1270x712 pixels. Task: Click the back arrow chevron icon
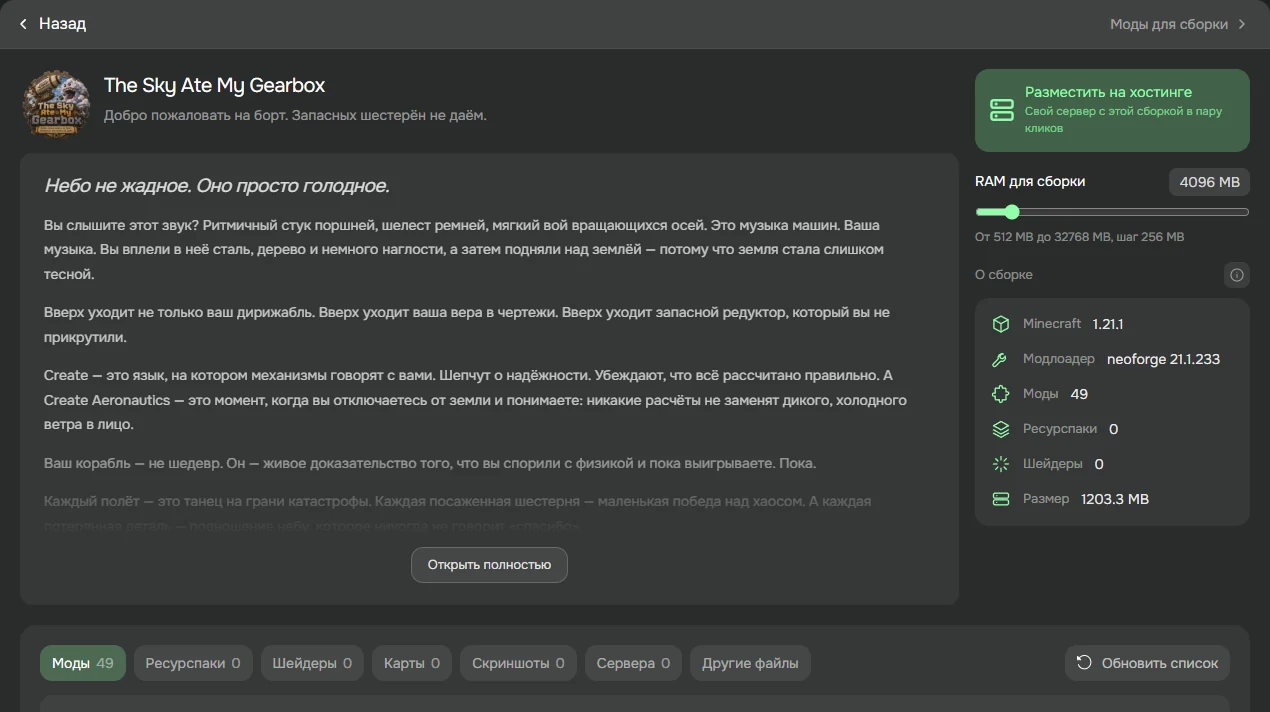(23, 24)
